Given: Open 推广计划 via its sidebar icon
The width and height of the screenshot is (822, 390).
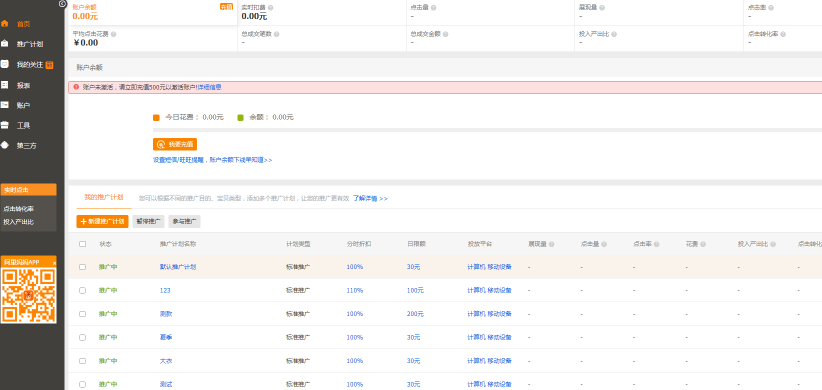Looking at the screenshot, I should click(x=4, y=44).
